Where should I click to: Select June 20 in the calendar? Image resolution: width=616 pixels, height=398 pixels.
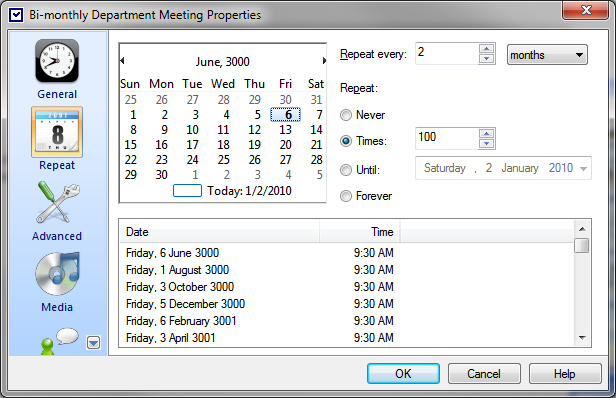(286, 145)
